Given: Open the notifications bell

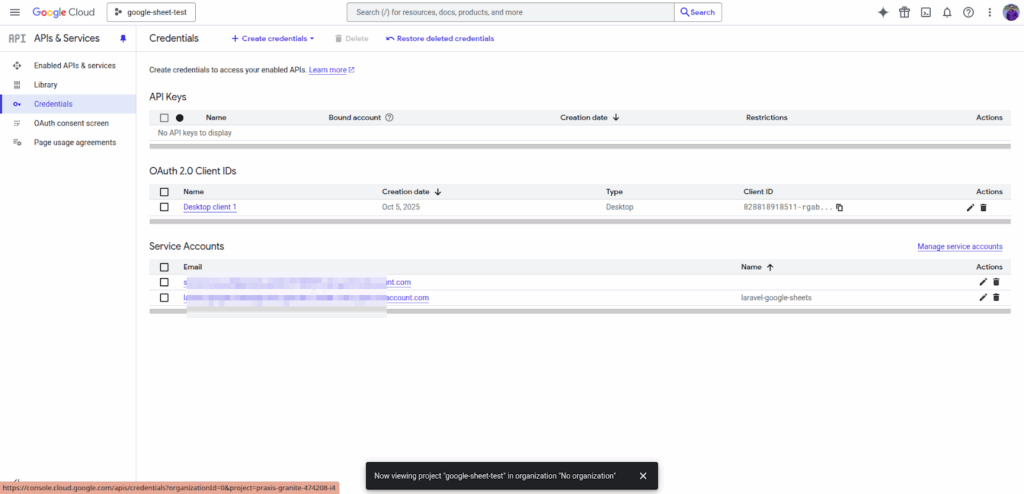Looking at the screenshot, I should [946, 12].
